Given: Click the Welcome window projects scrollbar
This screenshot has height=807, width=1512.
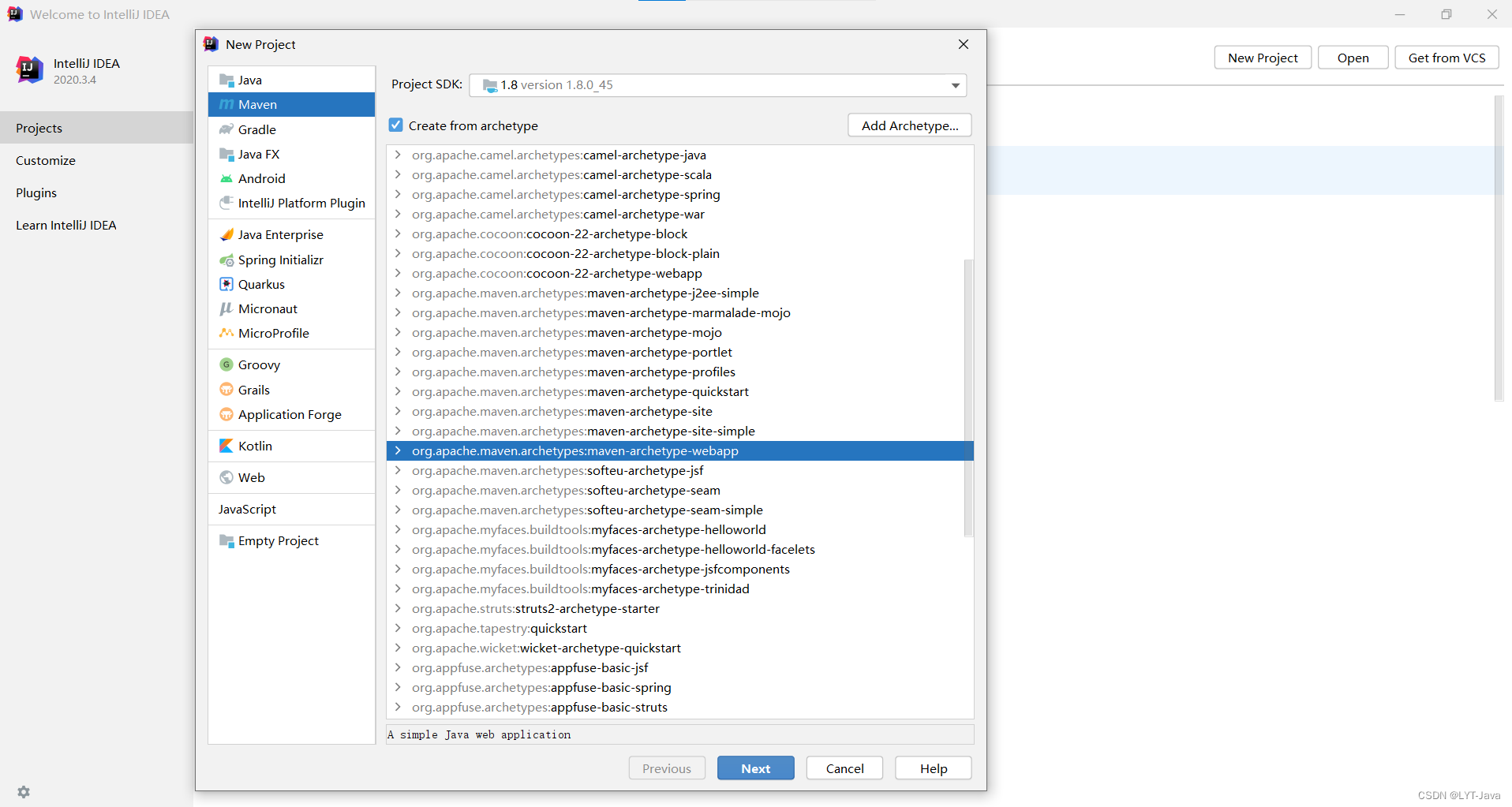Looking at the screenshot, I should (1499, 248).
